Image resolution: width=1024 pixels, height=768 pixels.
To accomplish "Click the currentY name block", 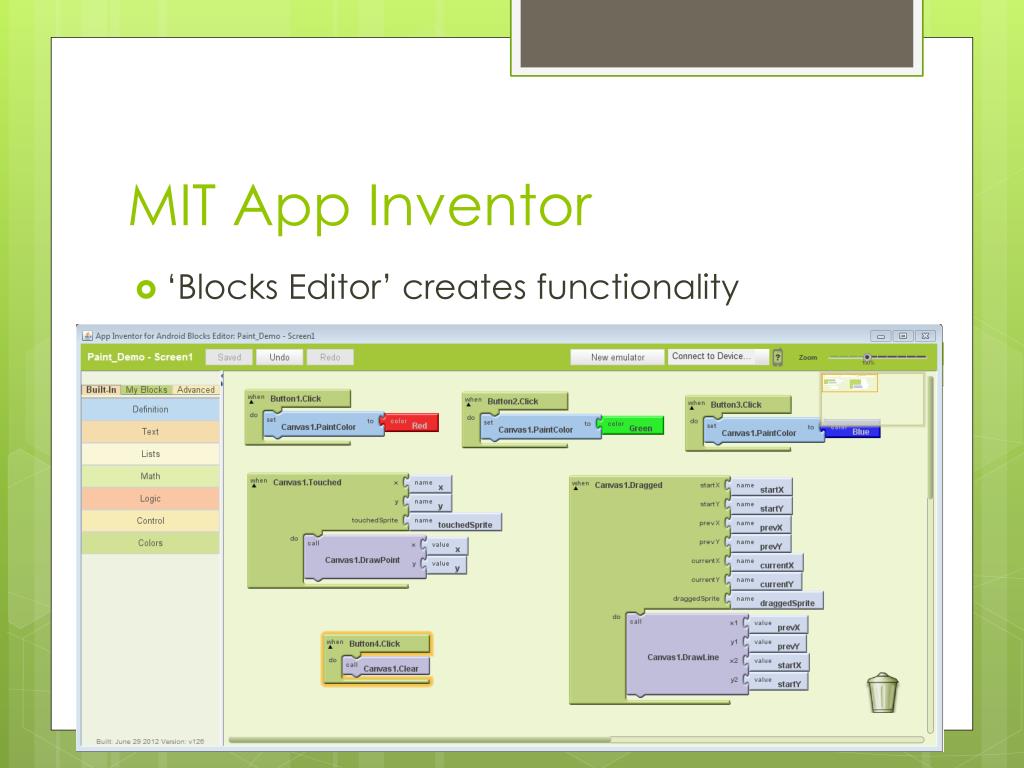I will (765, 582).
